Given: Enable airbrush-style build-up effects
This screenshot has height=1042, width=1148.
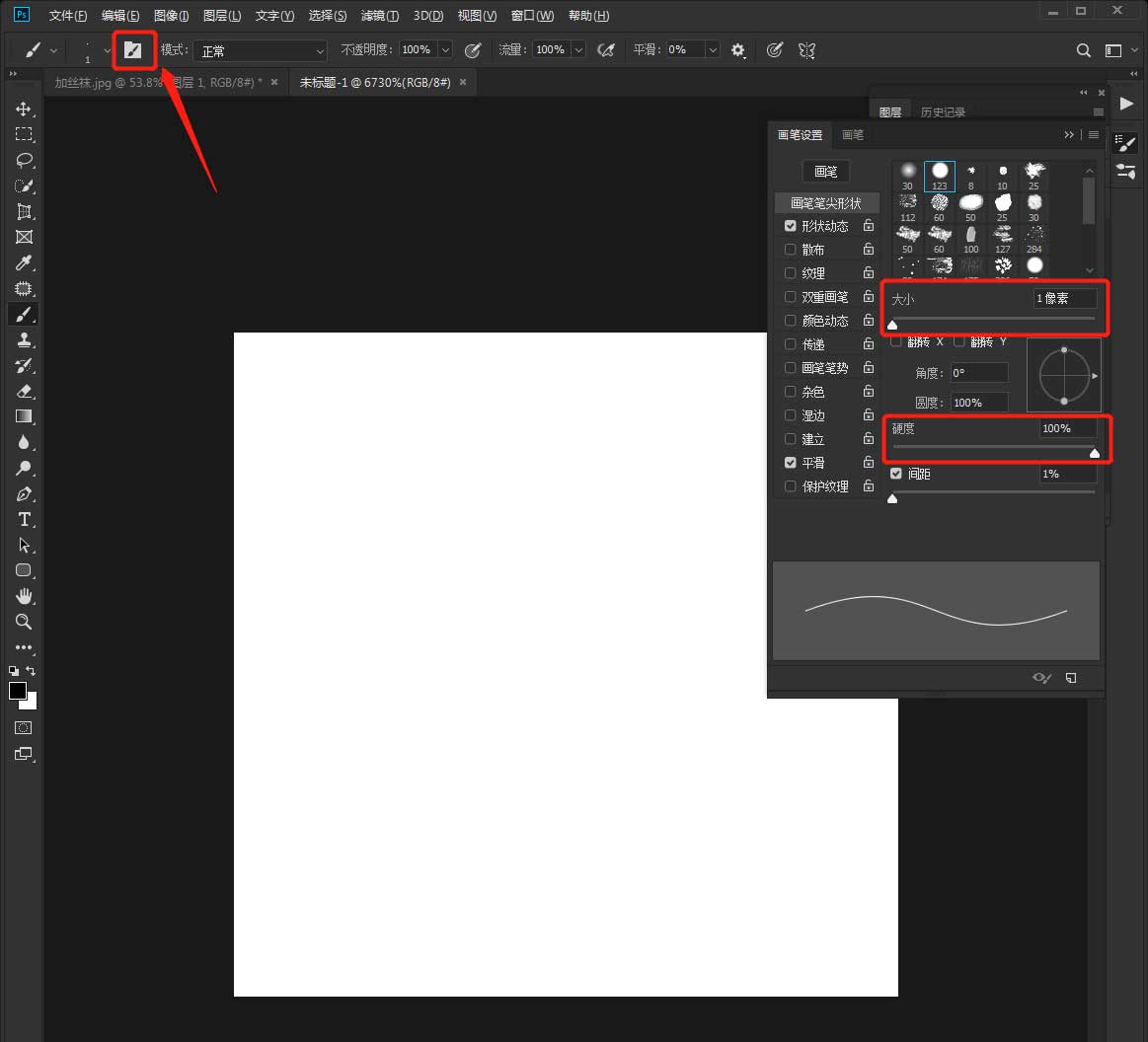Looking at the screenshot, I should (605, 49).
